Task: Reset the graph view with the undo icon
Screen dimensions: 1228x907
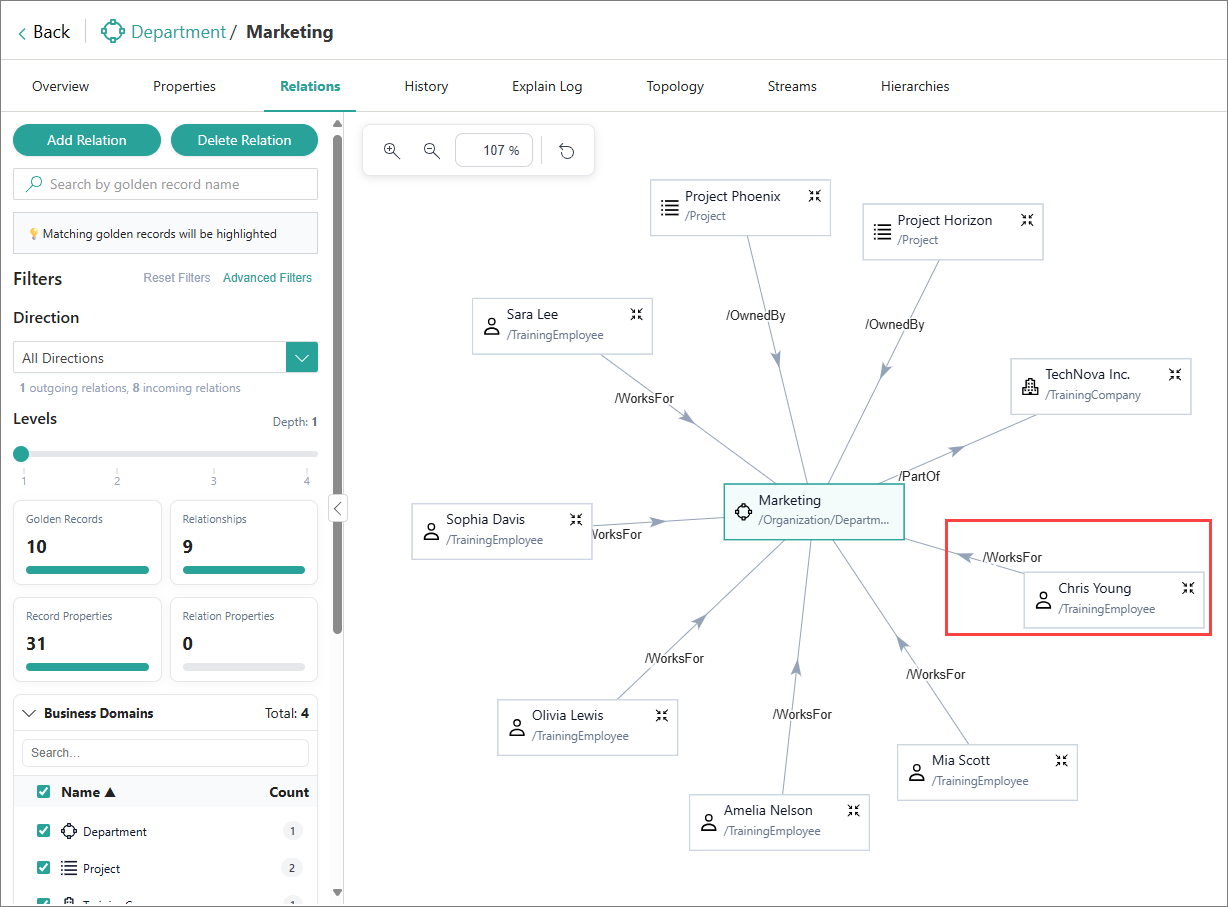Action: click(x=567, y=151)
